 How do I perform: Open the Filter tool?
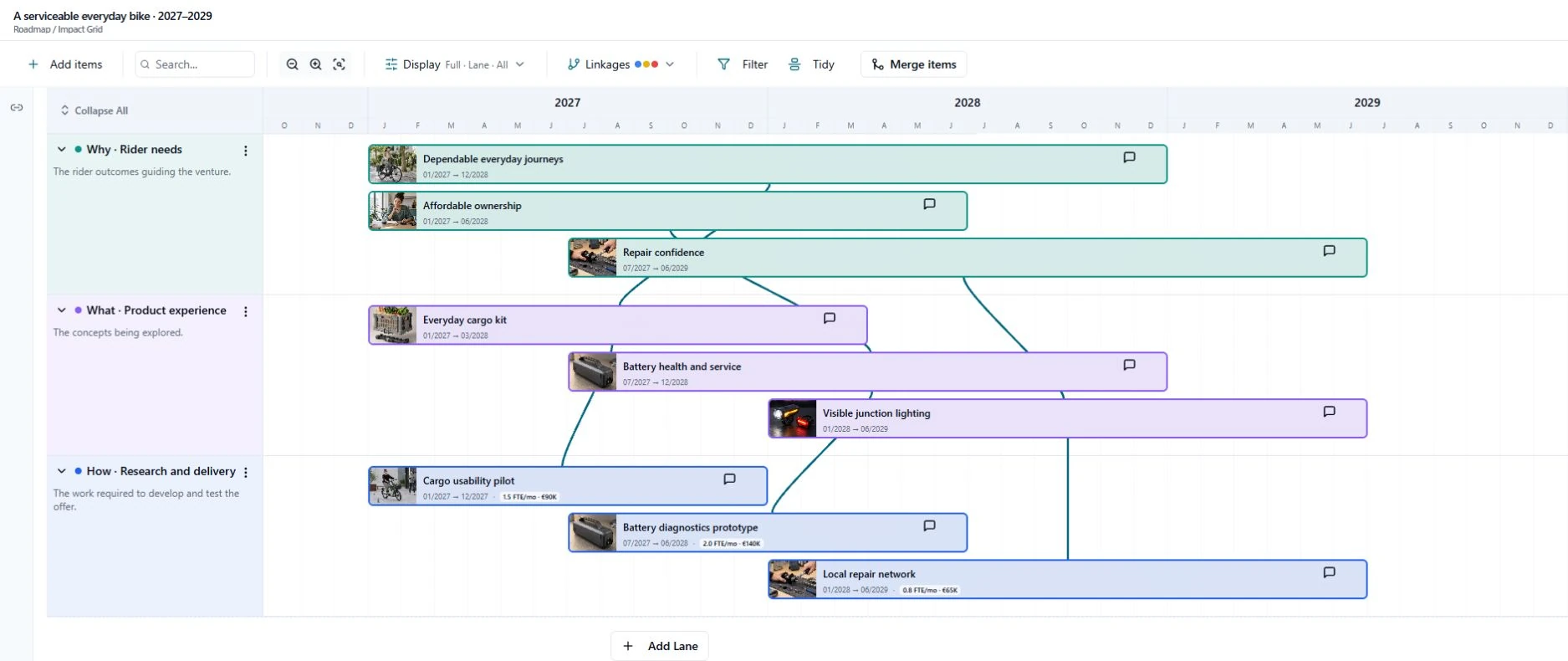point(743,64)
